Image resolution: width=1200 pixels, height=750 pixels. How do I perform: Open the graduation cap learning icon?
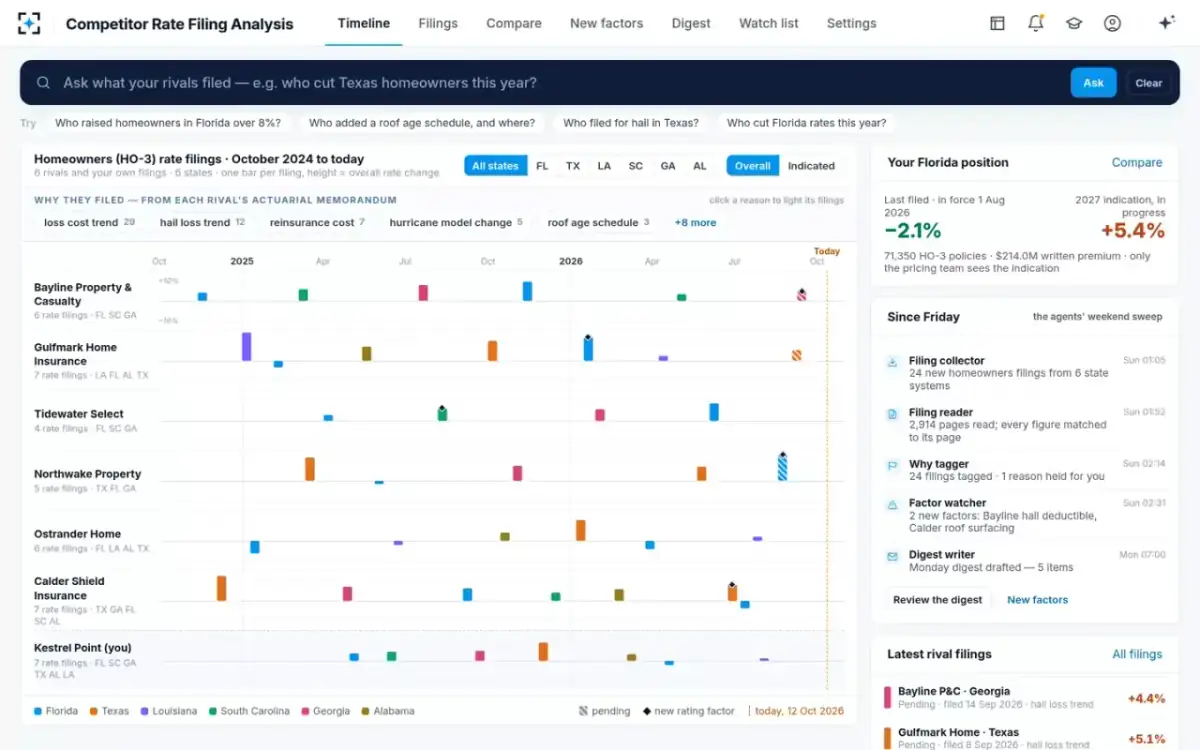click(x=1074, y=23)
